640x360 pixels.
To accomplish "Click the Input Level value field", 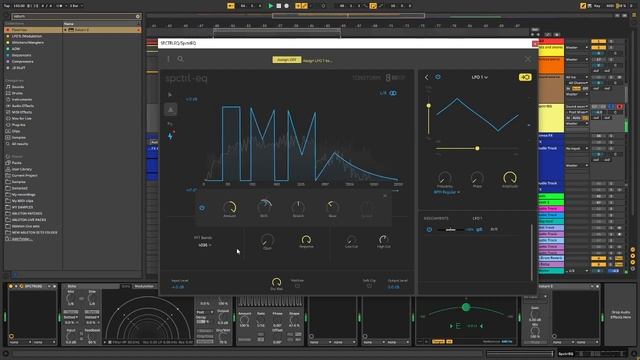I will (x=178, y=287).
